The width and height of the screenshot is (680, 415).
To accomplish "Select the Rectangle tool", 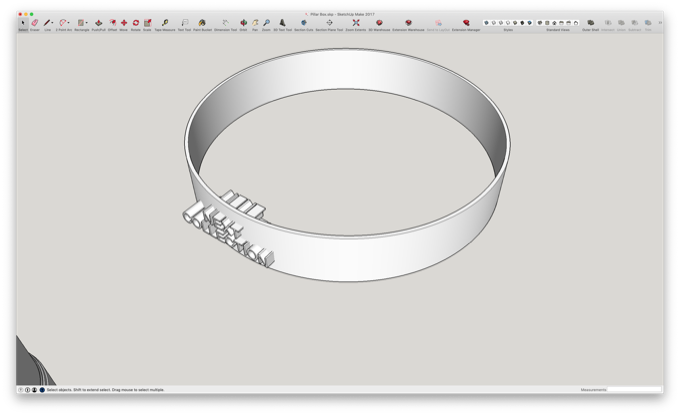I will coord(81,23).
